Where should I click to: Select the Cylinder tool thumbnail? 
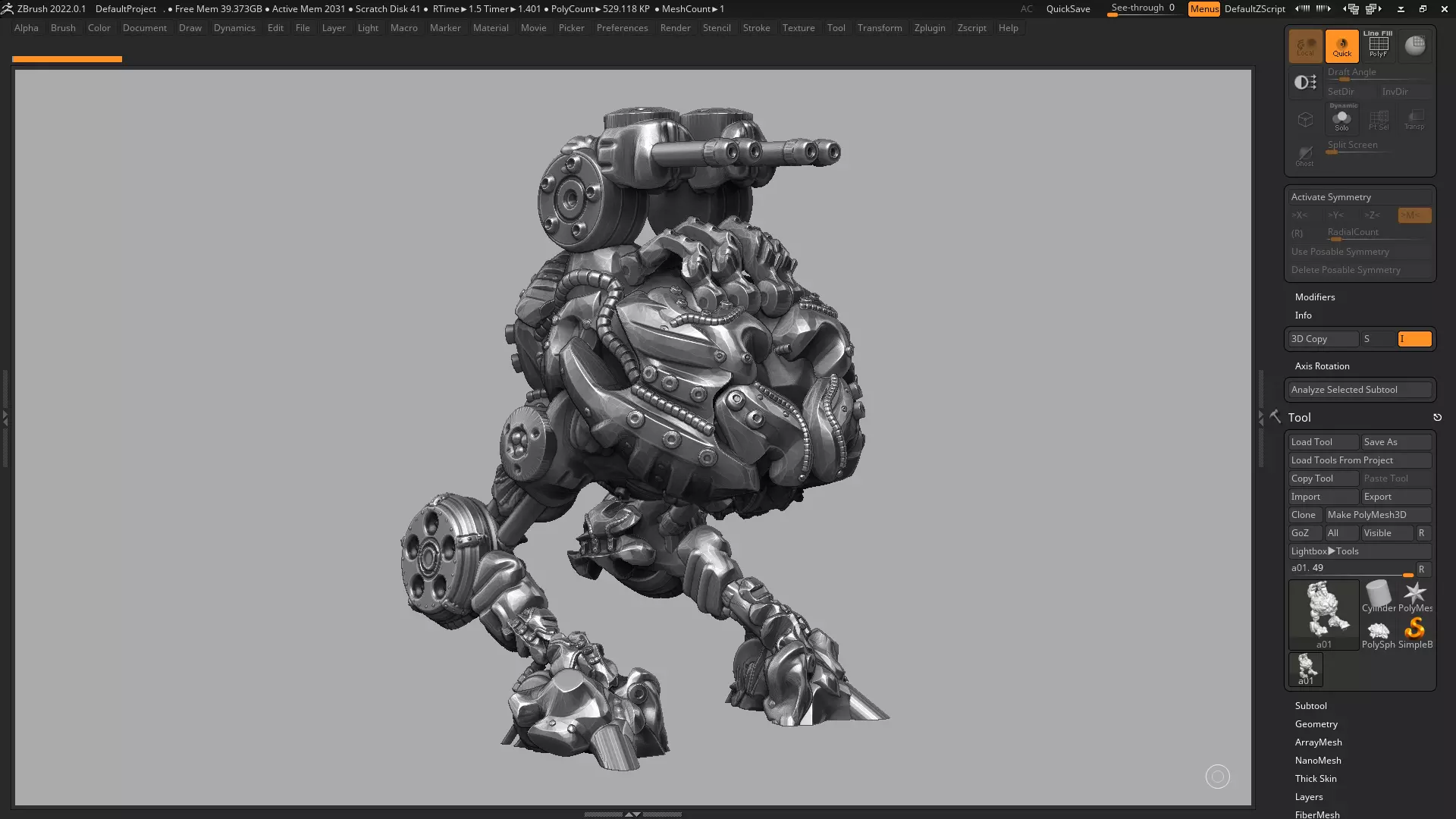click(x=1378, y=596)
